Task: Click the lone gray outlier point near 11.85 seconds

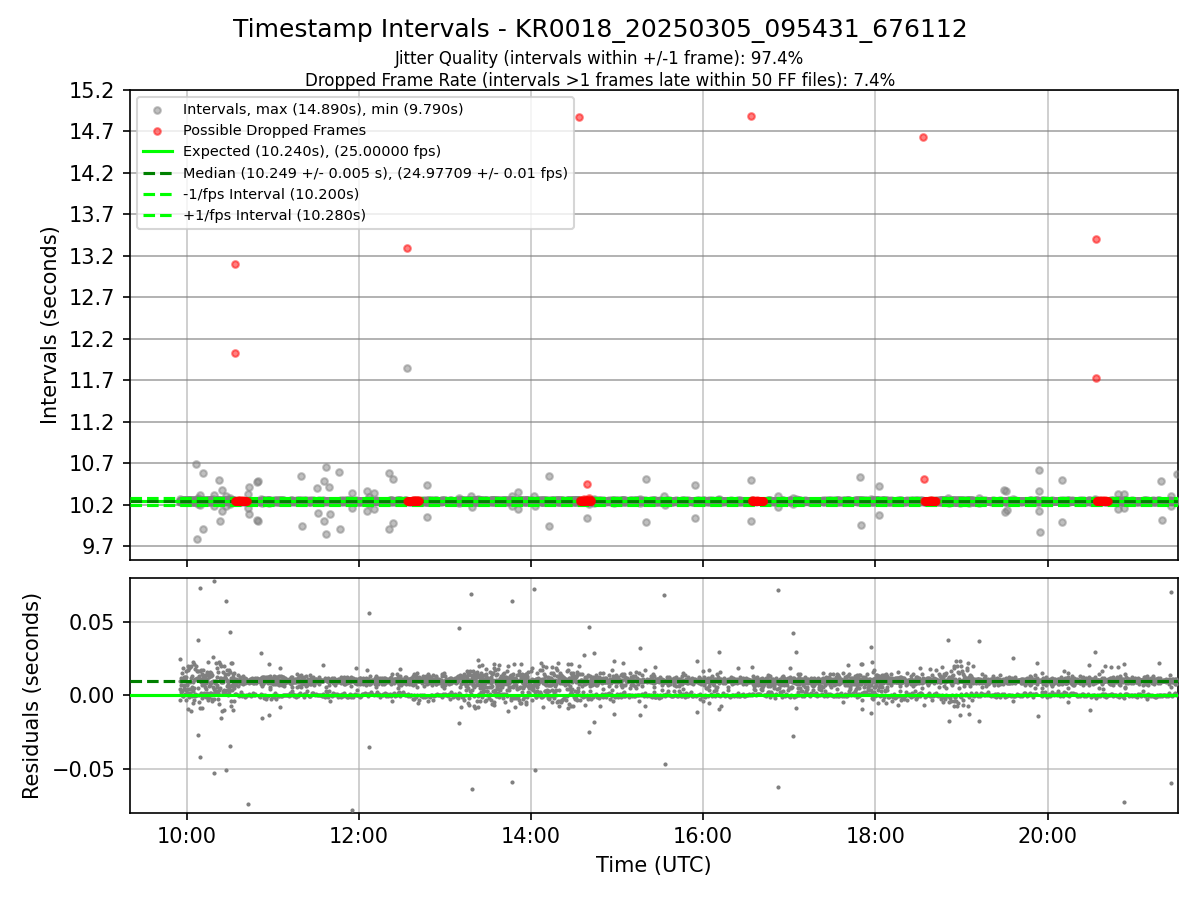Action: coord(407,368)
